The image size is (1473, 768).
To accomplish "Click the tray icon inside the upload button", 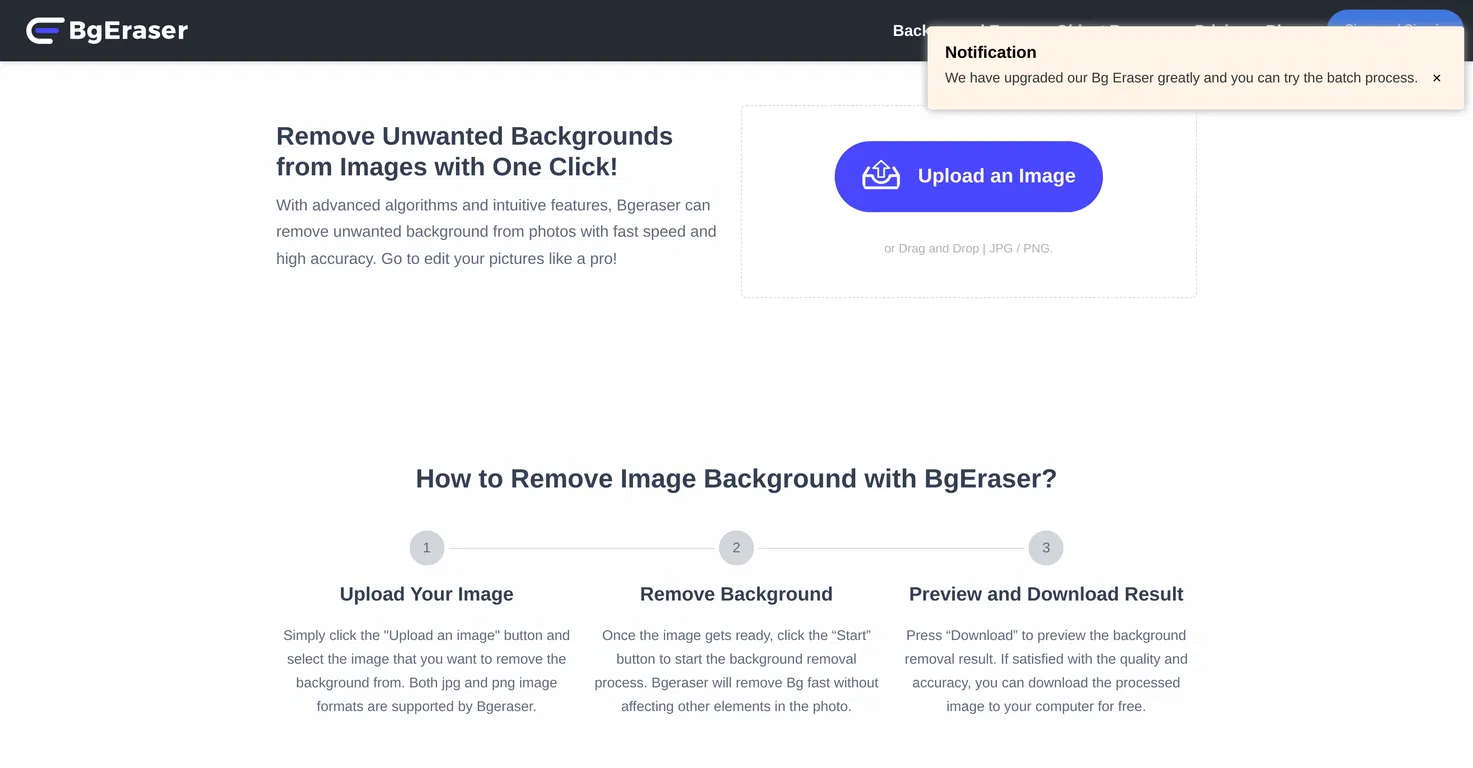I will 881,175.
